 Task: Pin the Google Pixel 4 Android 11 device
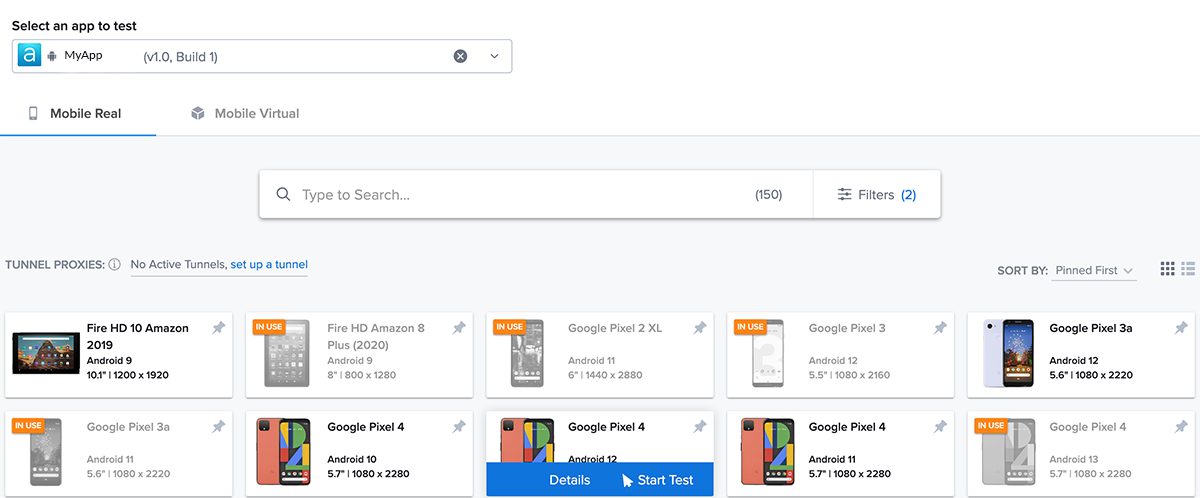point(940,427)
